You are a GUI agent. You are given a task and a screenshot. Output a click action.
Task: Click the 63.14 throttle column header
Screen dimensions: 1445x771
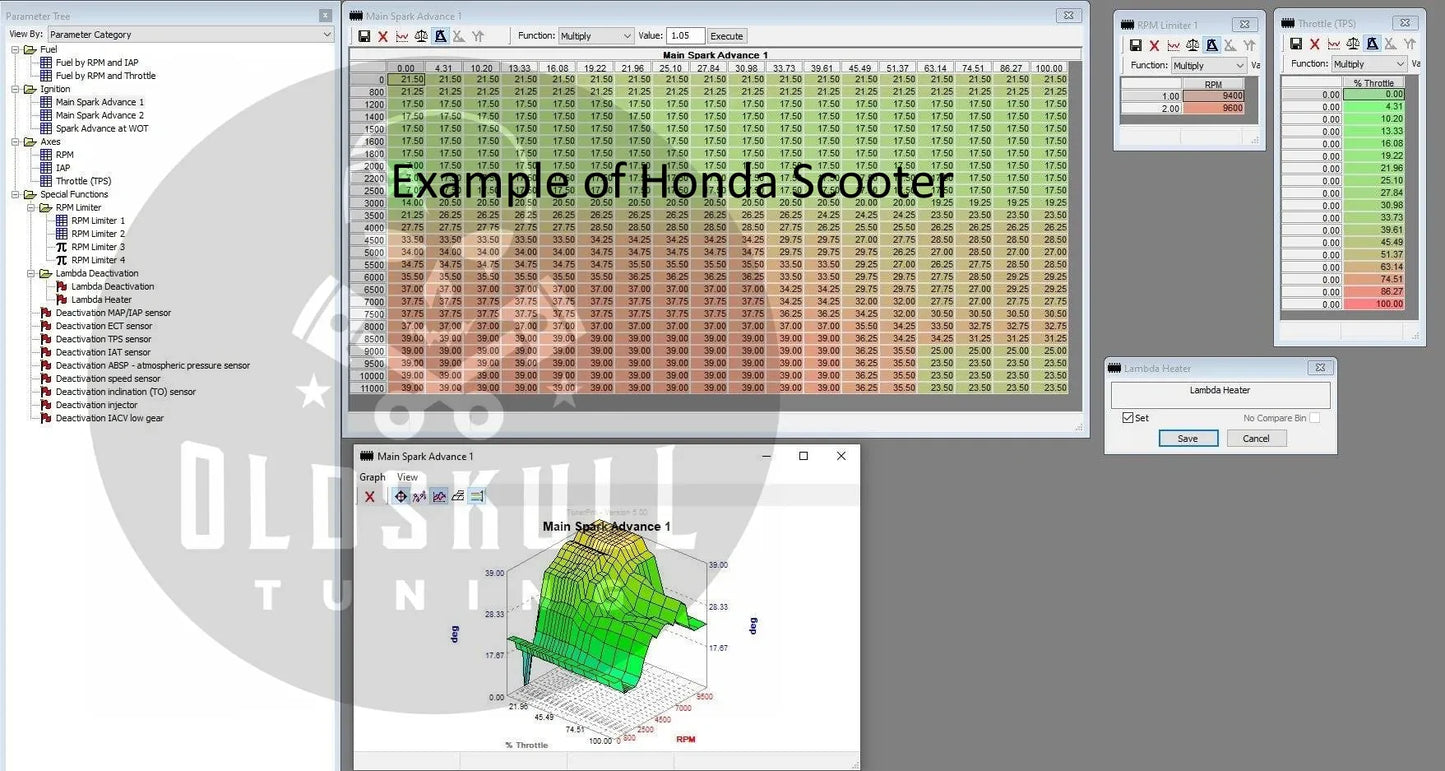pyautogui.click(x=935, y=68)
